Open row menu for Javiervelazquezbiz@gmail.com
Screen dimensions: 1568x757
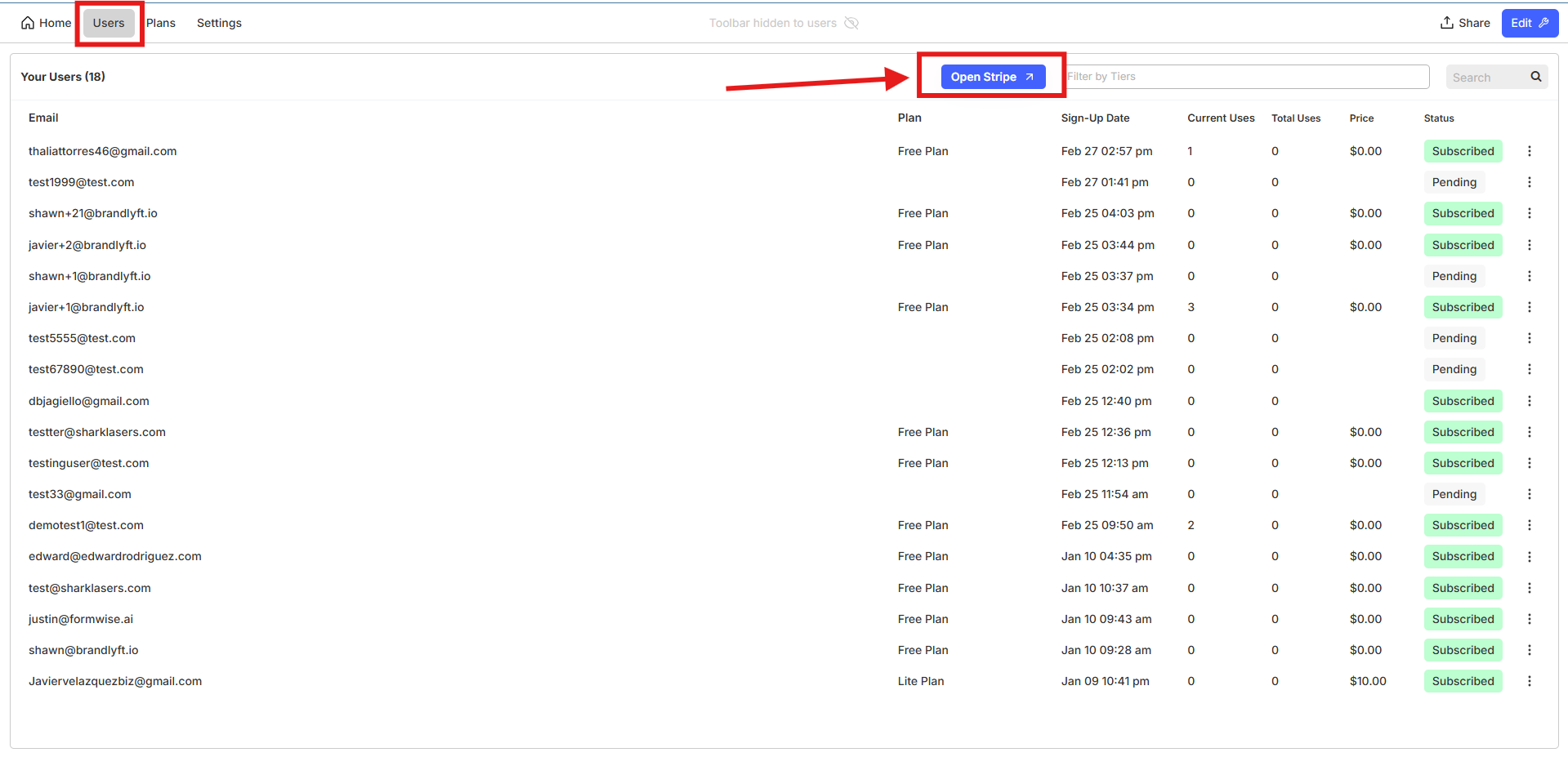(1529, 681)
